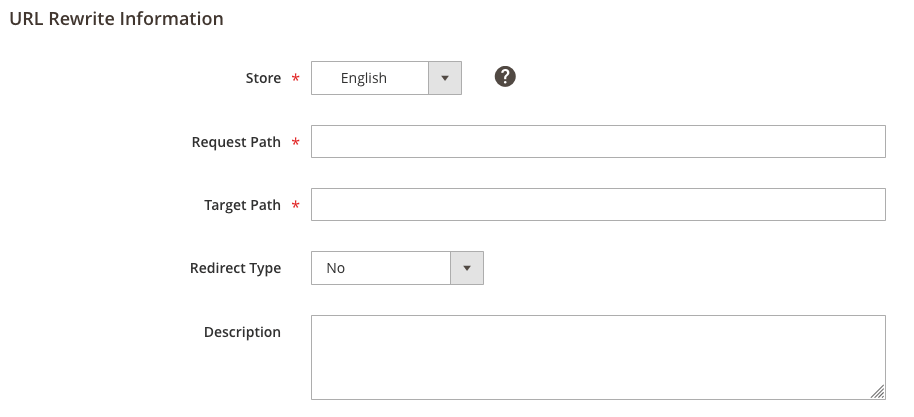Screen dimensions: 914x417
Task: Open the Store dropdown showing English
Action: (386, 78)
